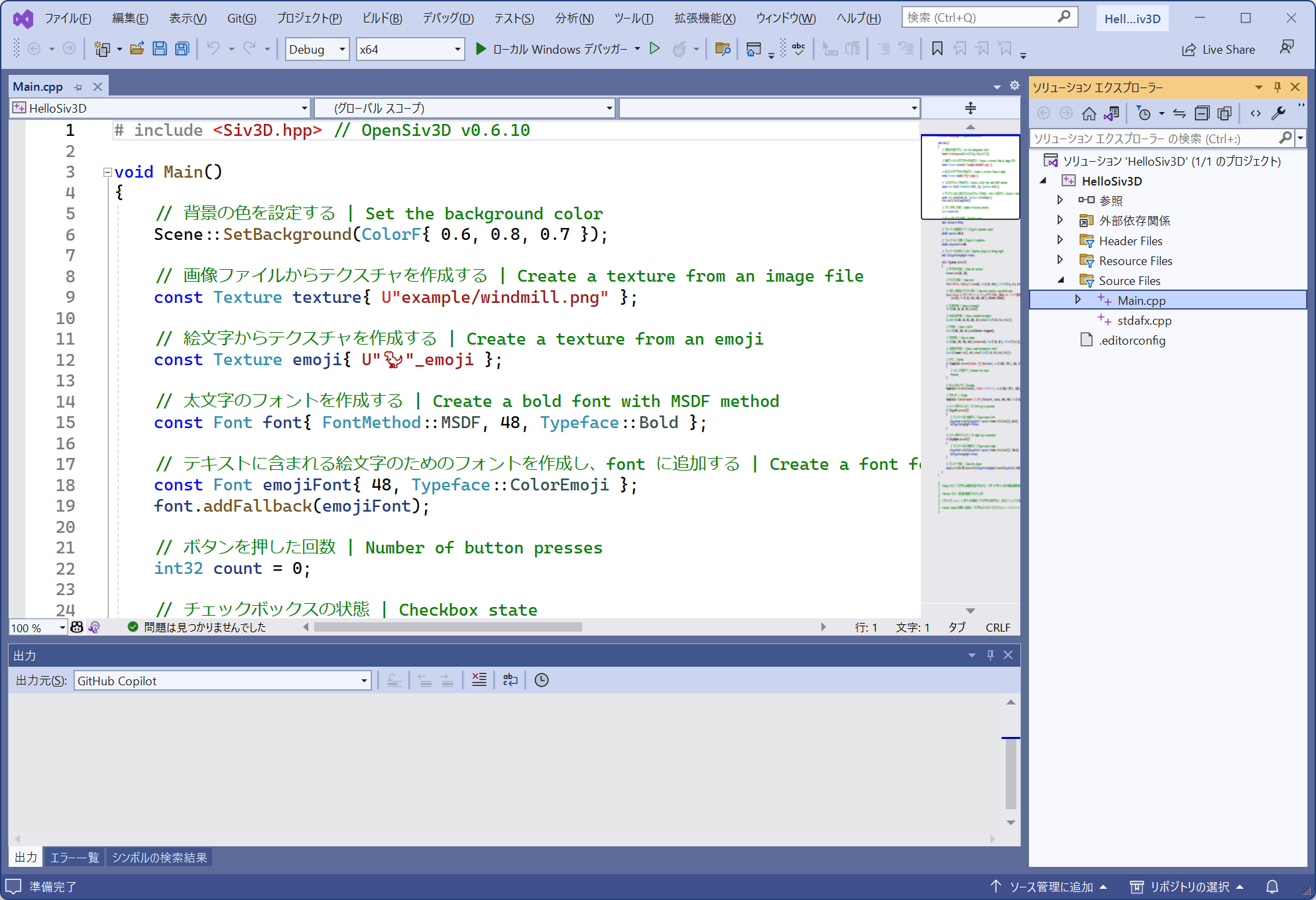Open the Debug configuration dropdown
Image resolution: width=1316 pixels, height=900 pixels.
click(317, 49)
